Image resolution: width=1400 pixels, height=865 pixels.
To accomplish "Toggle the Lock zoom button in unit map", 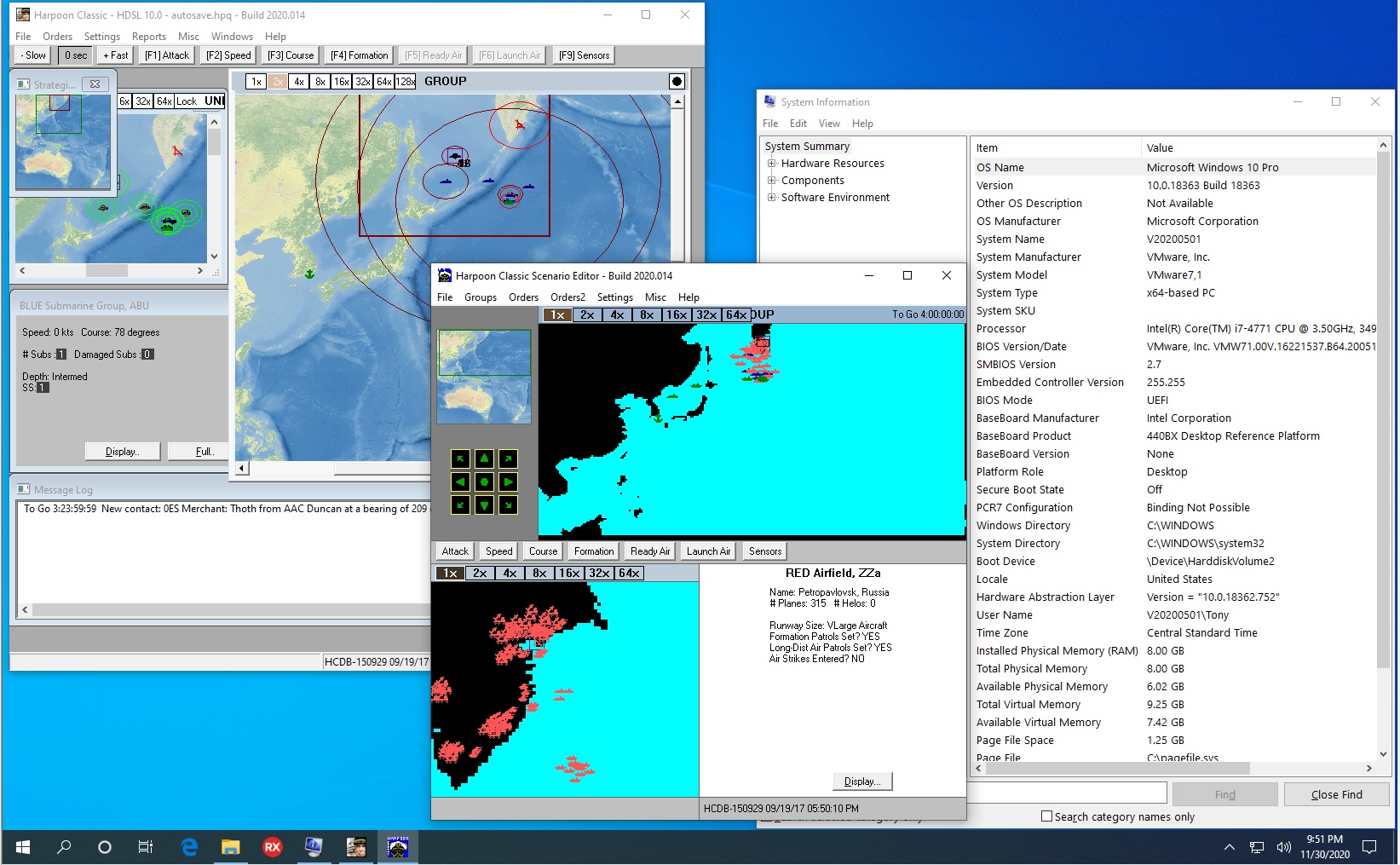I will pos(186,101).
